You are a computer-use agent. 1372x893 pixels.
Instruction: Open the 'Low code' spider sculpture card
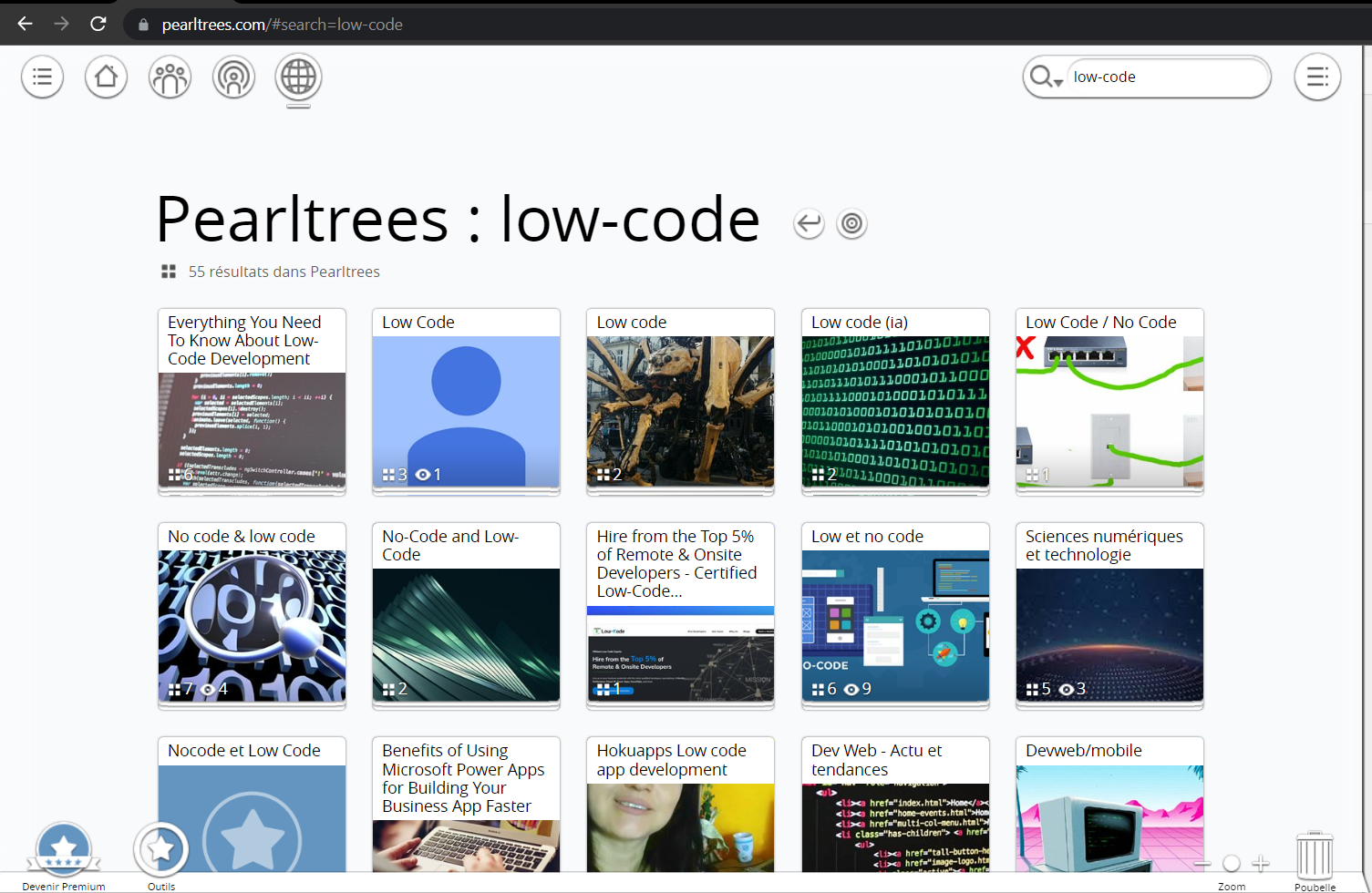[681, 401]
